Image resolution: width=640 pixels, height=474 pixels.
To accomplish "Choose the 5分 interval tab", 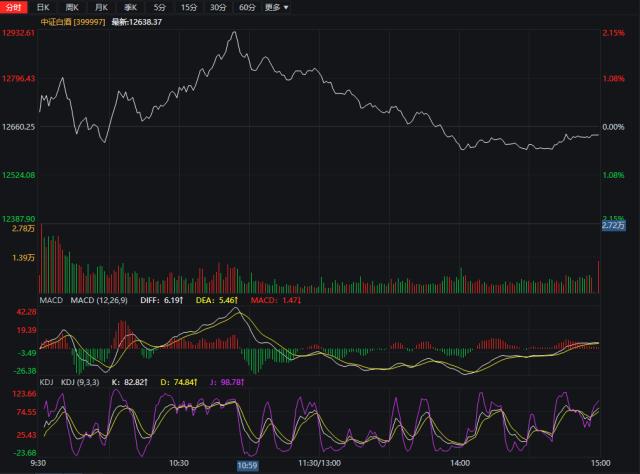I will (x=160, y=7).
